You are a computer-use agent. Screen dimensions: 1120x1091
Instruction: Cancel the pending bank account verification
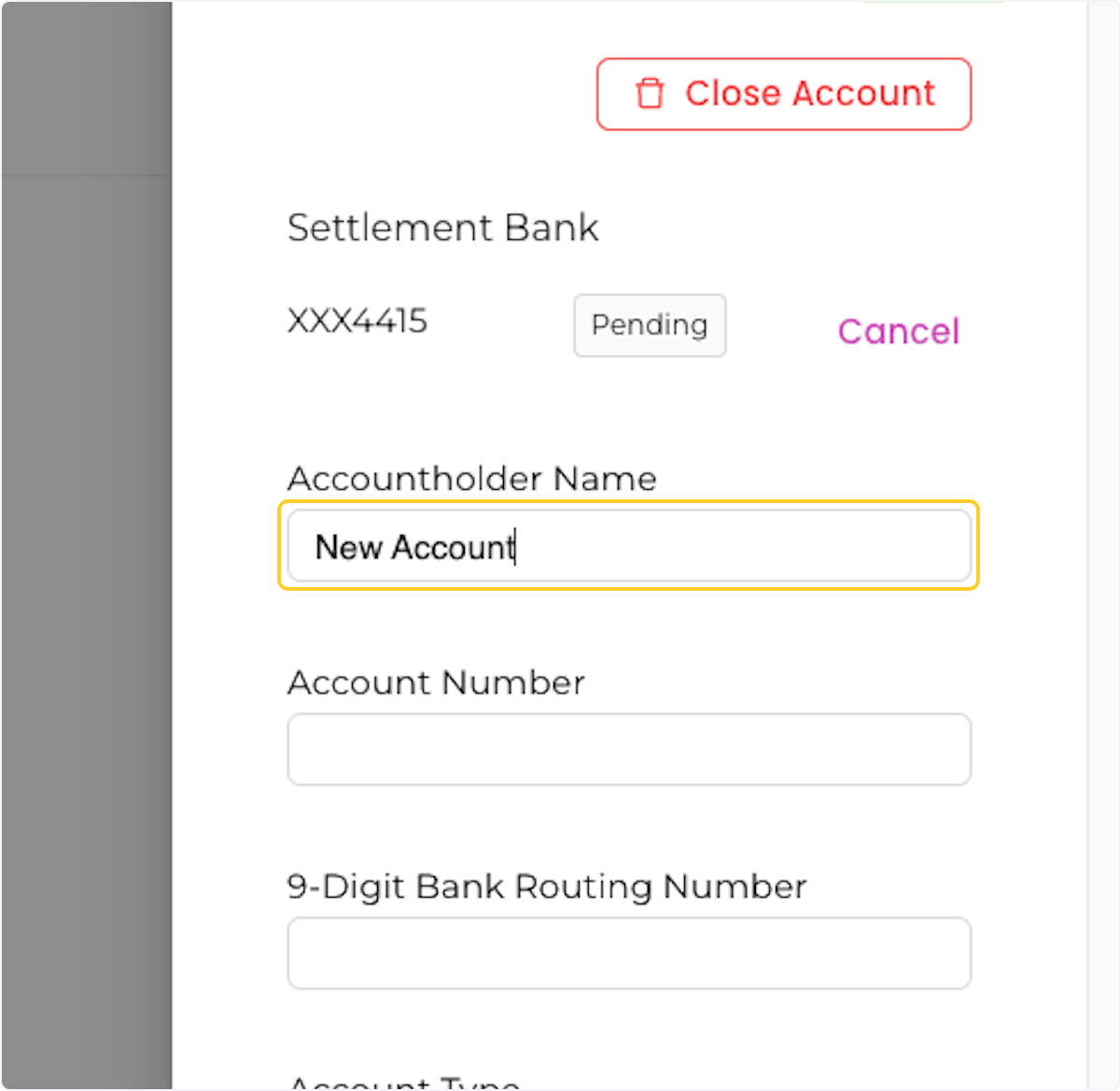pyautogui.click(x=898, y=331)
